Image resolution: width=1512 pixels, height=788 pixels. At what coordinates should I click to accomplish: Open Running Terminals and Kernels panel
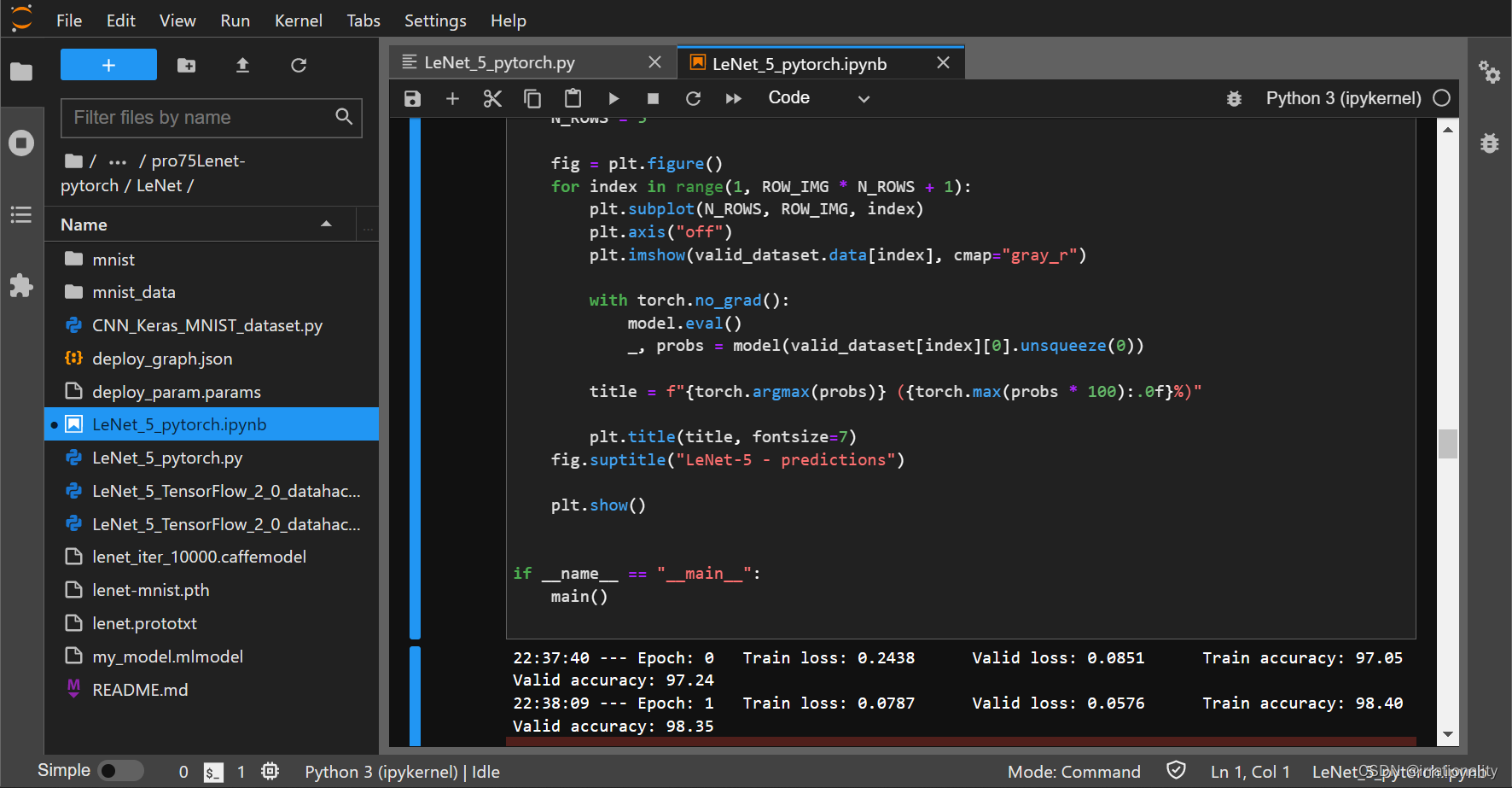pos(21,143)
